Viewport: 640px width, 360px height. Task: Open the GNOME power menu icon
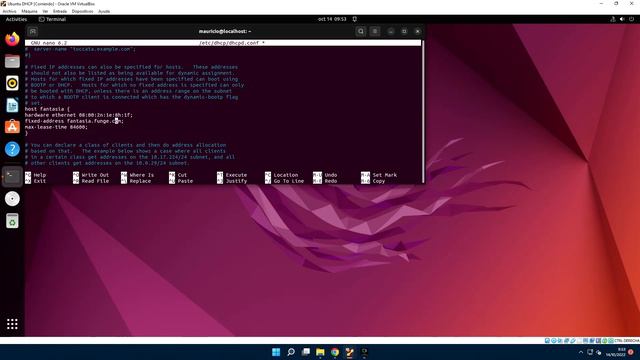click(631, 19)
